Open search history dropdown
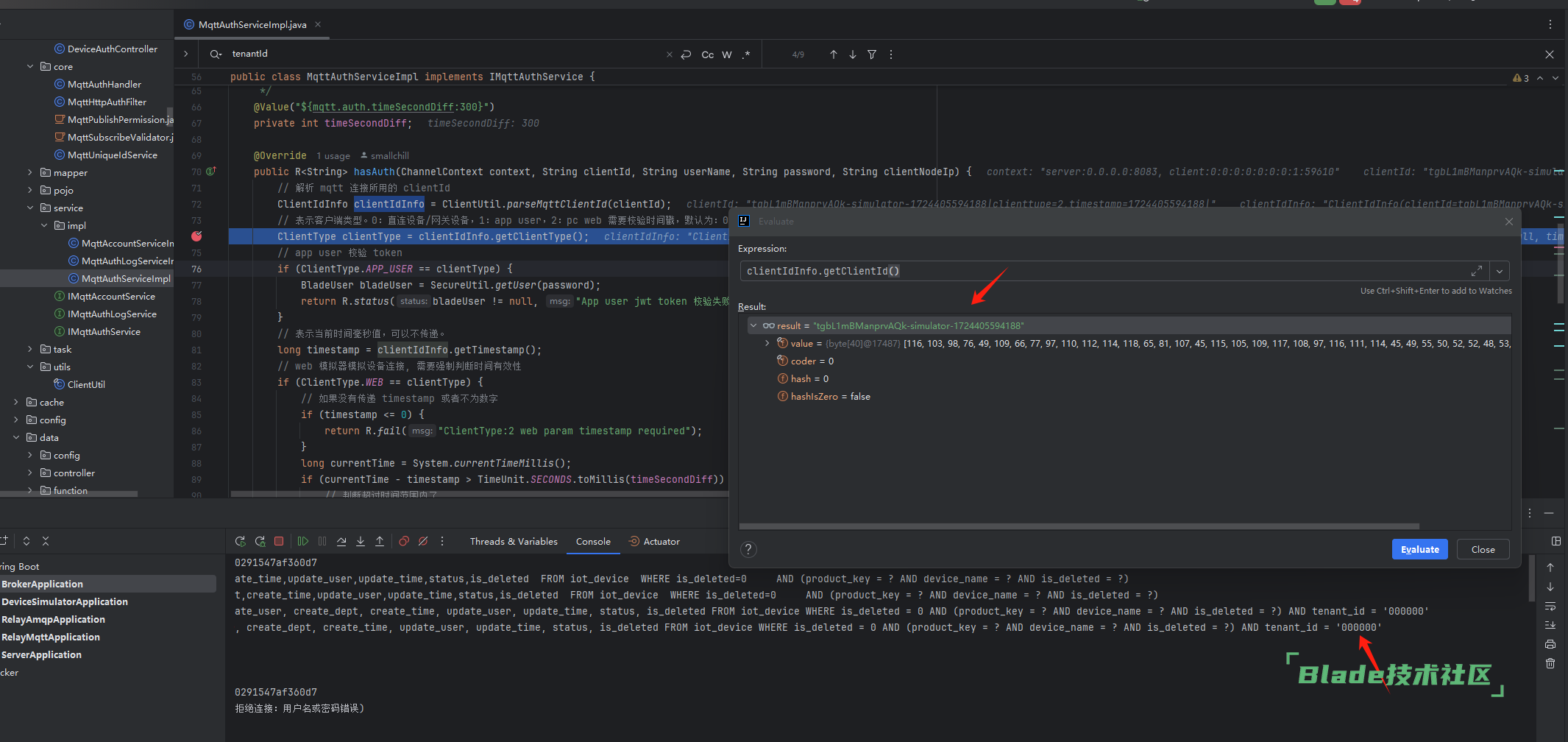Viewport: 1568px width, 742px height. point(216,54)
